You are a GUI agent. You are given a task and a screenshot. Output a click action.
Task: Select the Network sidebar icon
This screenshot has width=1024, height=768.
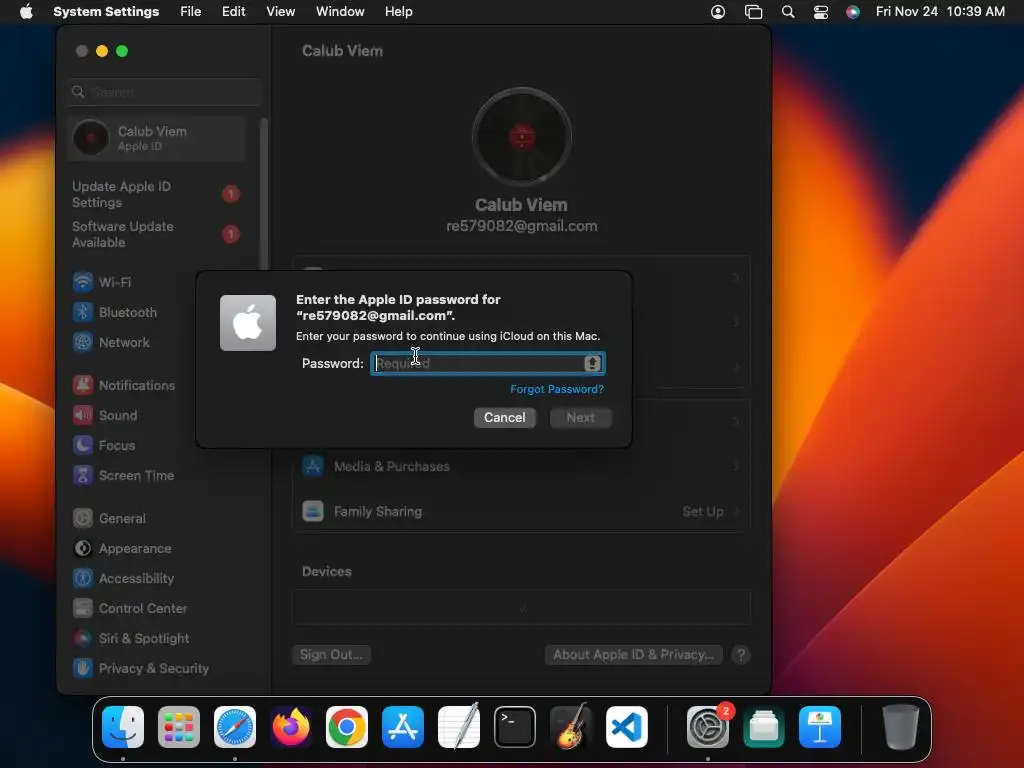[x=83, y=342]
